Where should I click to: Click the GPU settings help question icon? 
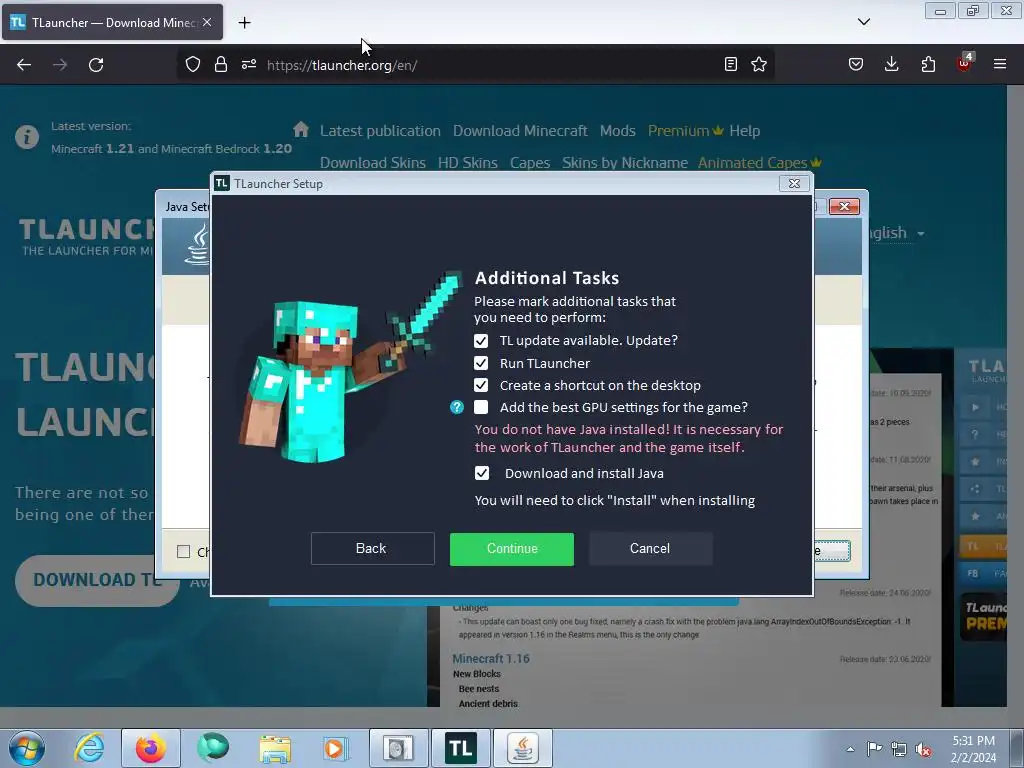pyautogui.click(x=457, y=408)
